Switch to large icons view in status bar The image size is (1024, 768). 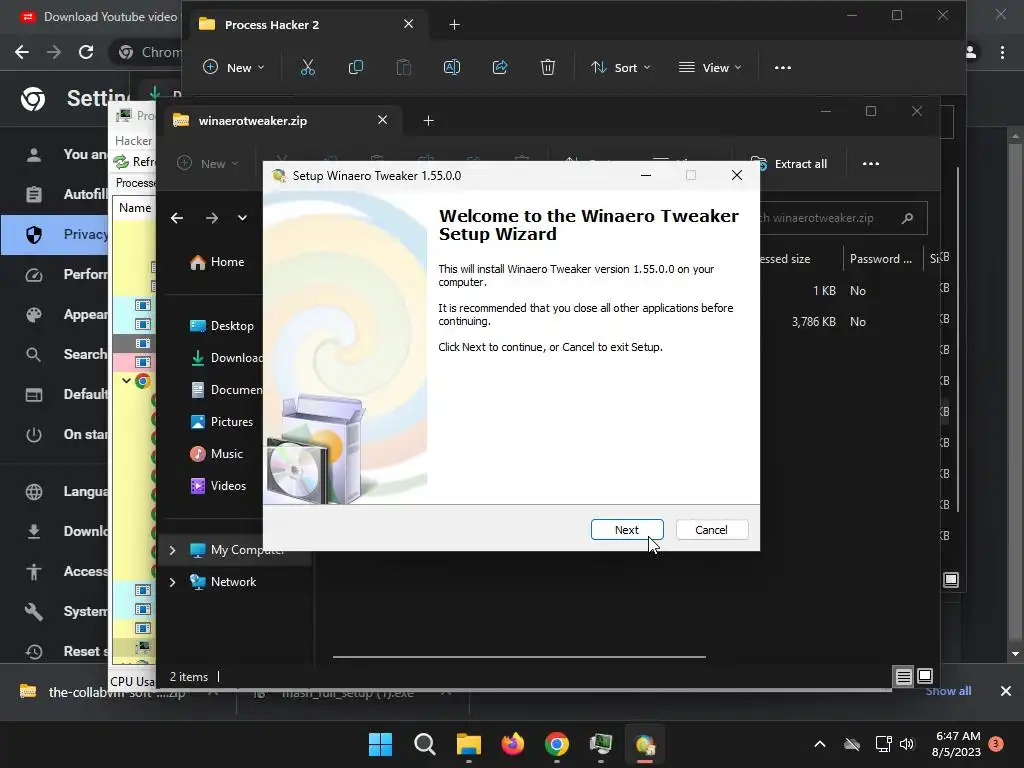coord(925,677)
